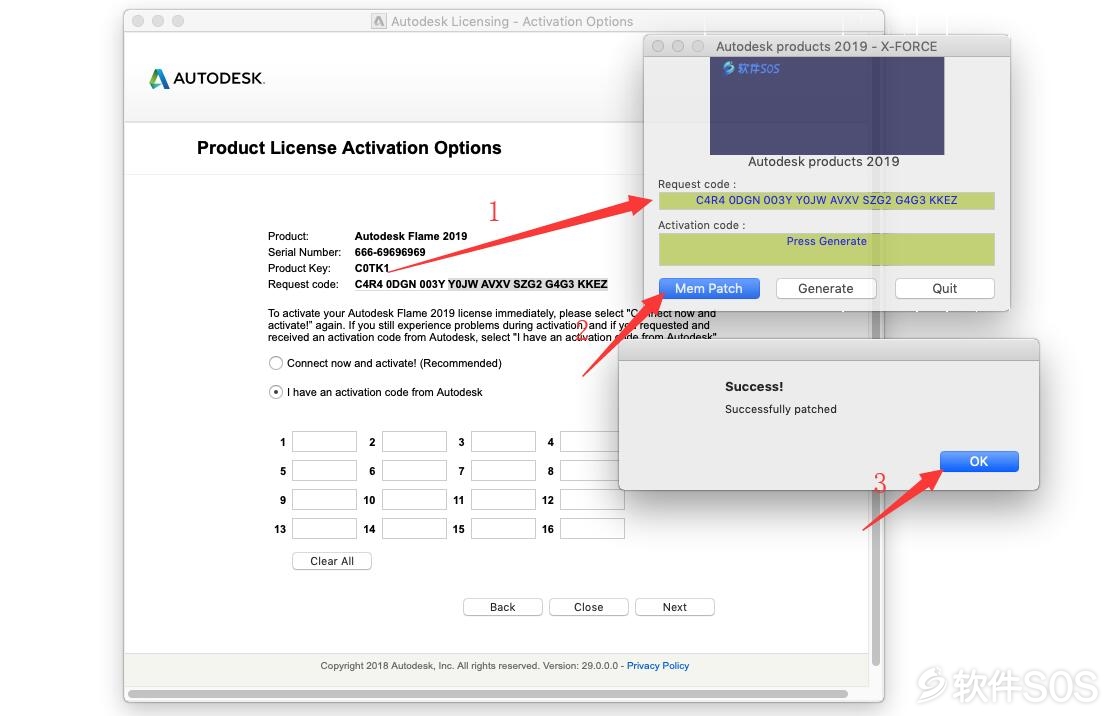Quit the X-FORCE keygen
Screen dimensions: 1115x716
[944, 288]
